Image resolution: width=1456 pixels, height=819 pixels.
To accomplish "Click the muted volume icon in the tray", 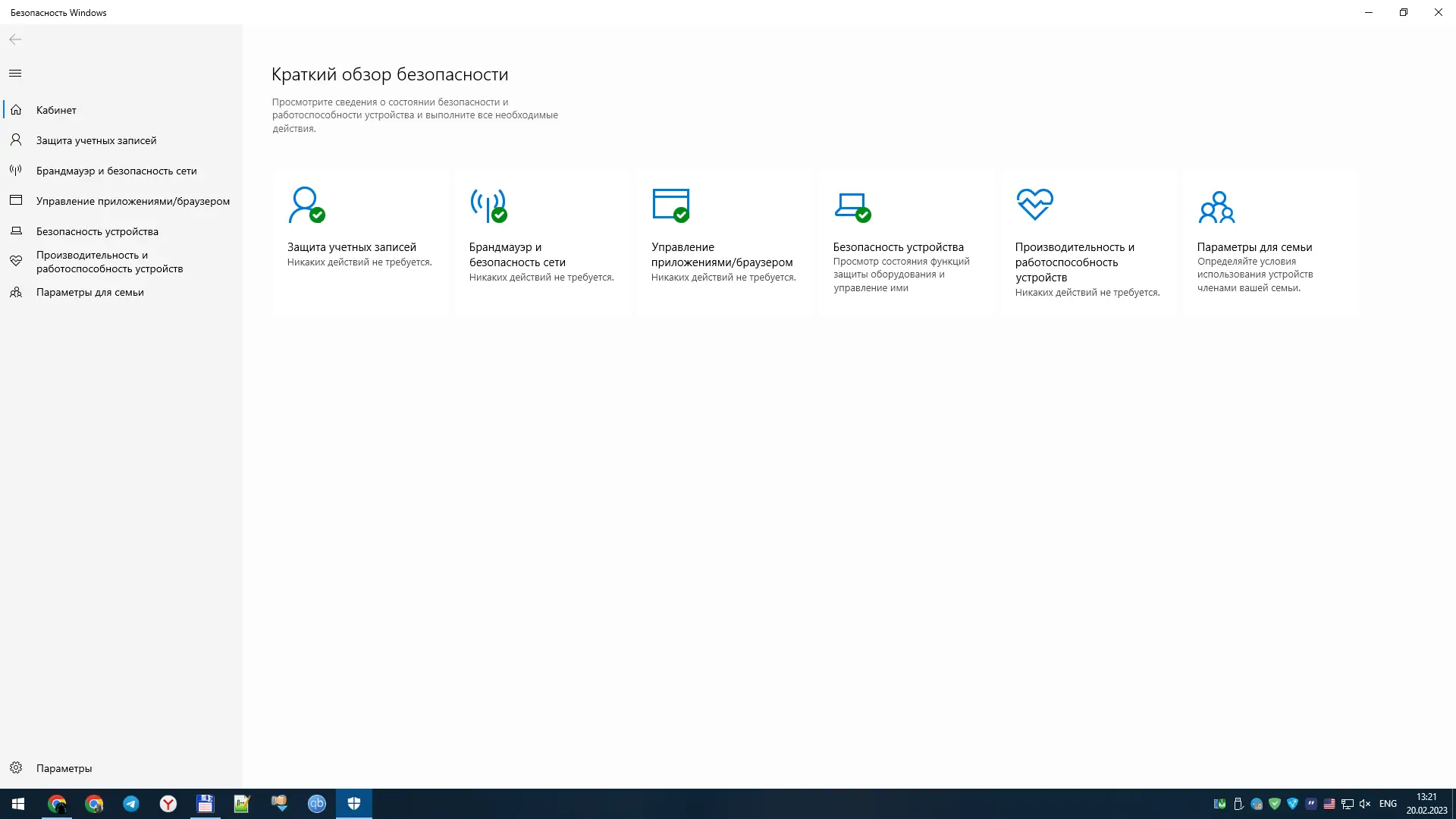I will [x=1365, y=804].
